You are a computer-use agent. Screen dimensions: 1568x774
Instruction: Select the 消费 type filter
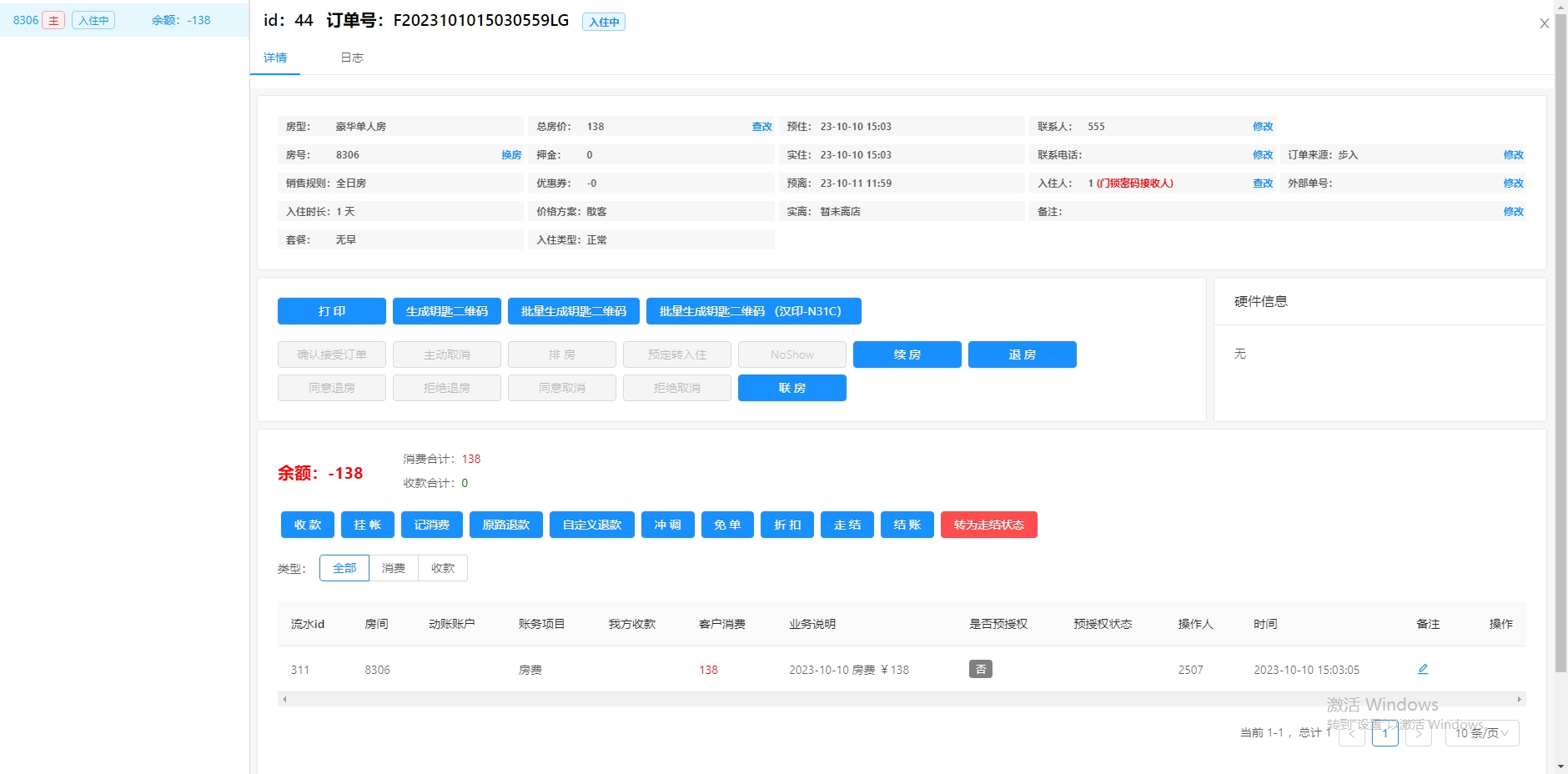394,568
